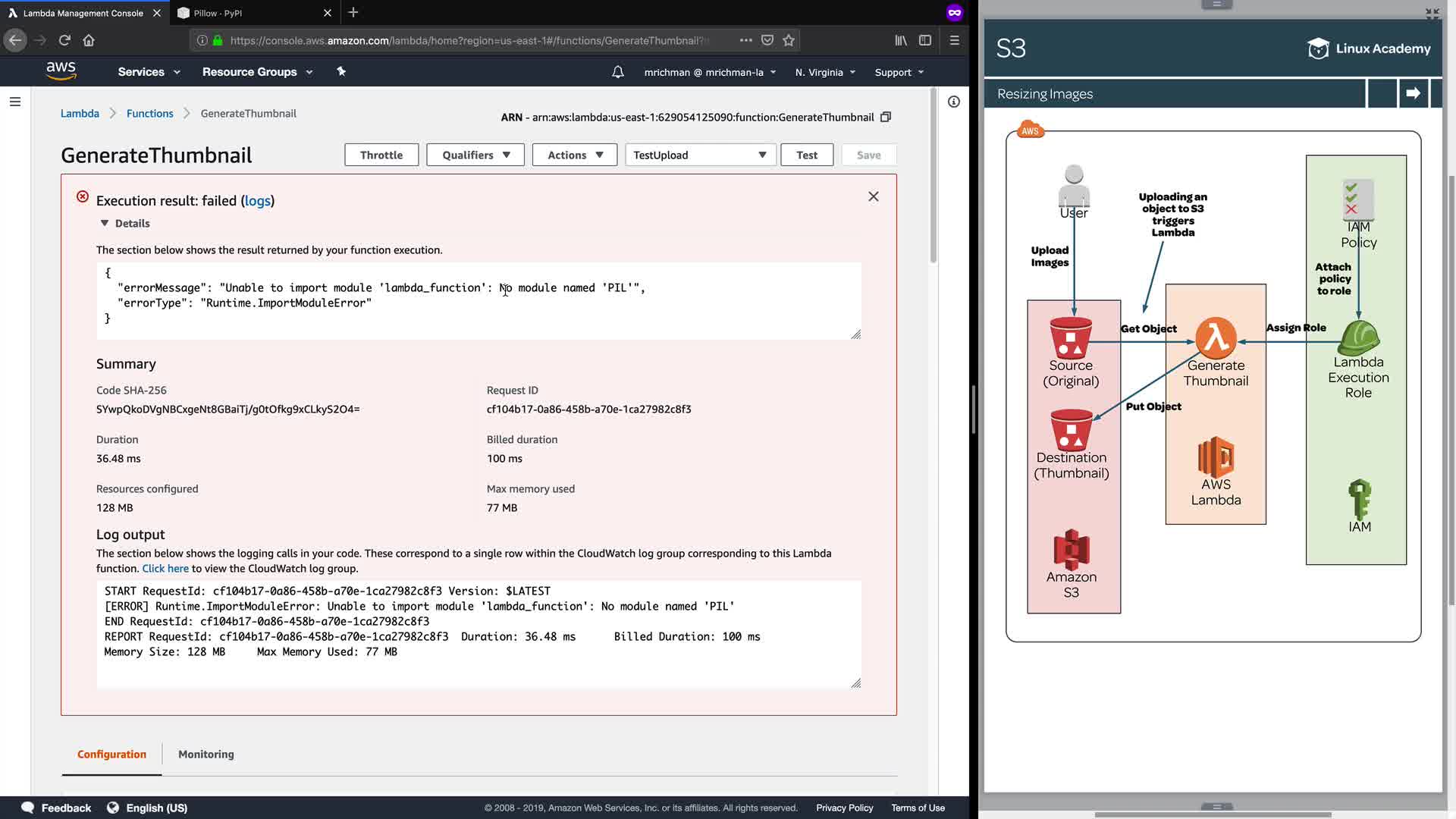Open the Services menu
Image resolution: width=1456 pixels, height=819 pixels.
[149, 72]
